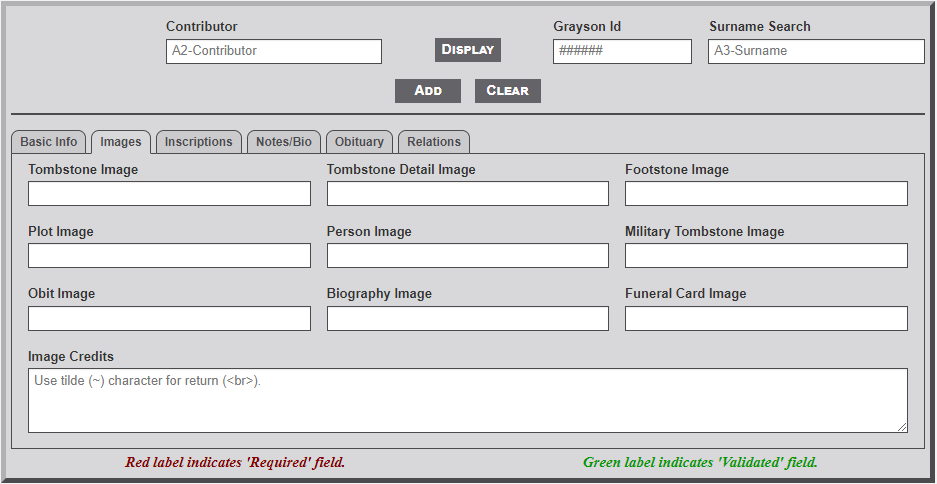Open the Obituary tab
The image size is (937, 484).
point(359,142)
